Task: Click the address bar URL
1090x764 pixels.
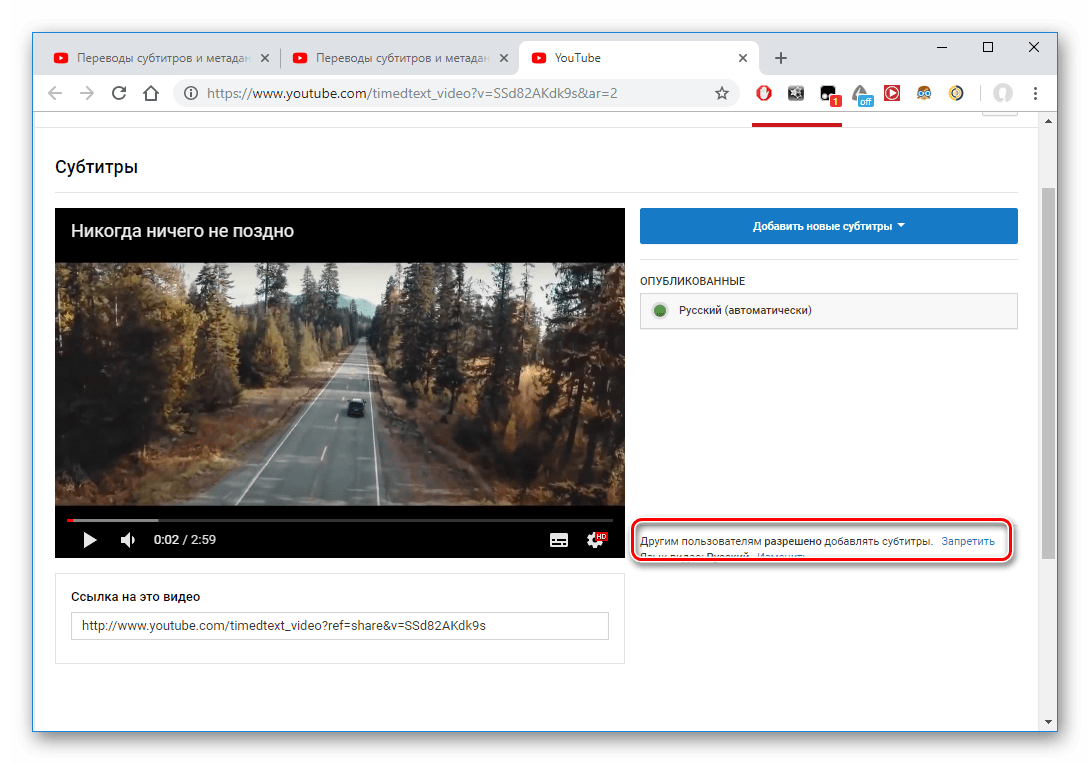Action: pyautogui.click(x=412, y=93)
